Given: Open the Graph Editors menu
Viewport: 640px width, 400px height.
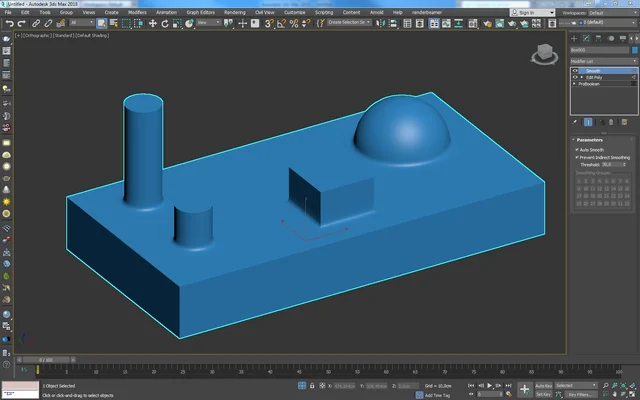Looking at the screenshot, I should coord(200,12).
